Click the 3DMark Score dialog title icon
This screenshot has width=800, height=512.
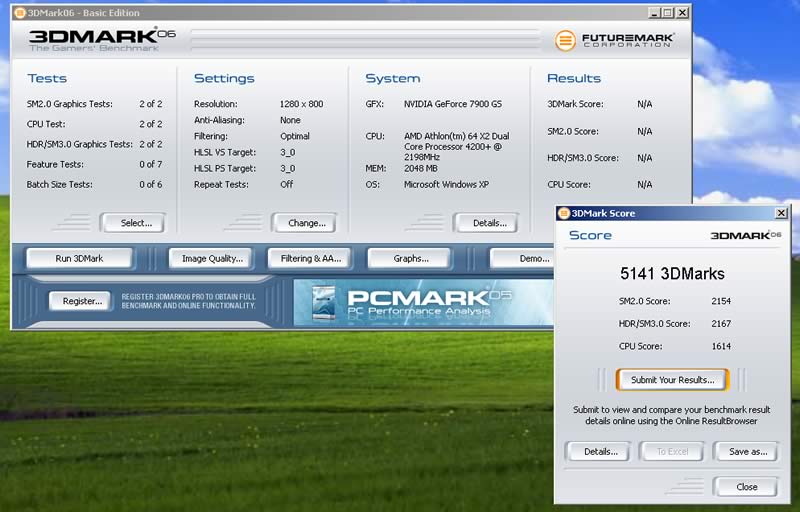click(563, 213)
